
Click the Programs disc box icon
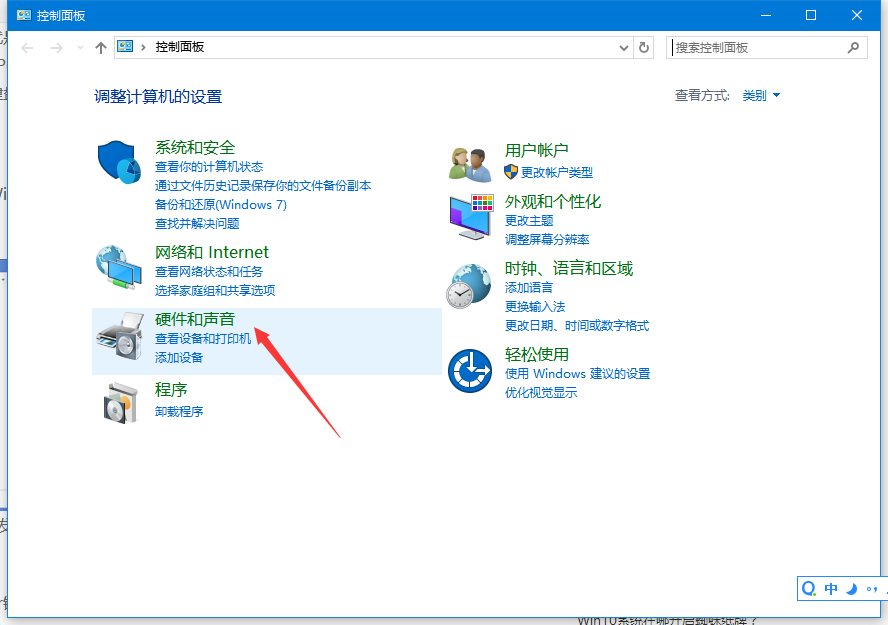pos(121,403)
